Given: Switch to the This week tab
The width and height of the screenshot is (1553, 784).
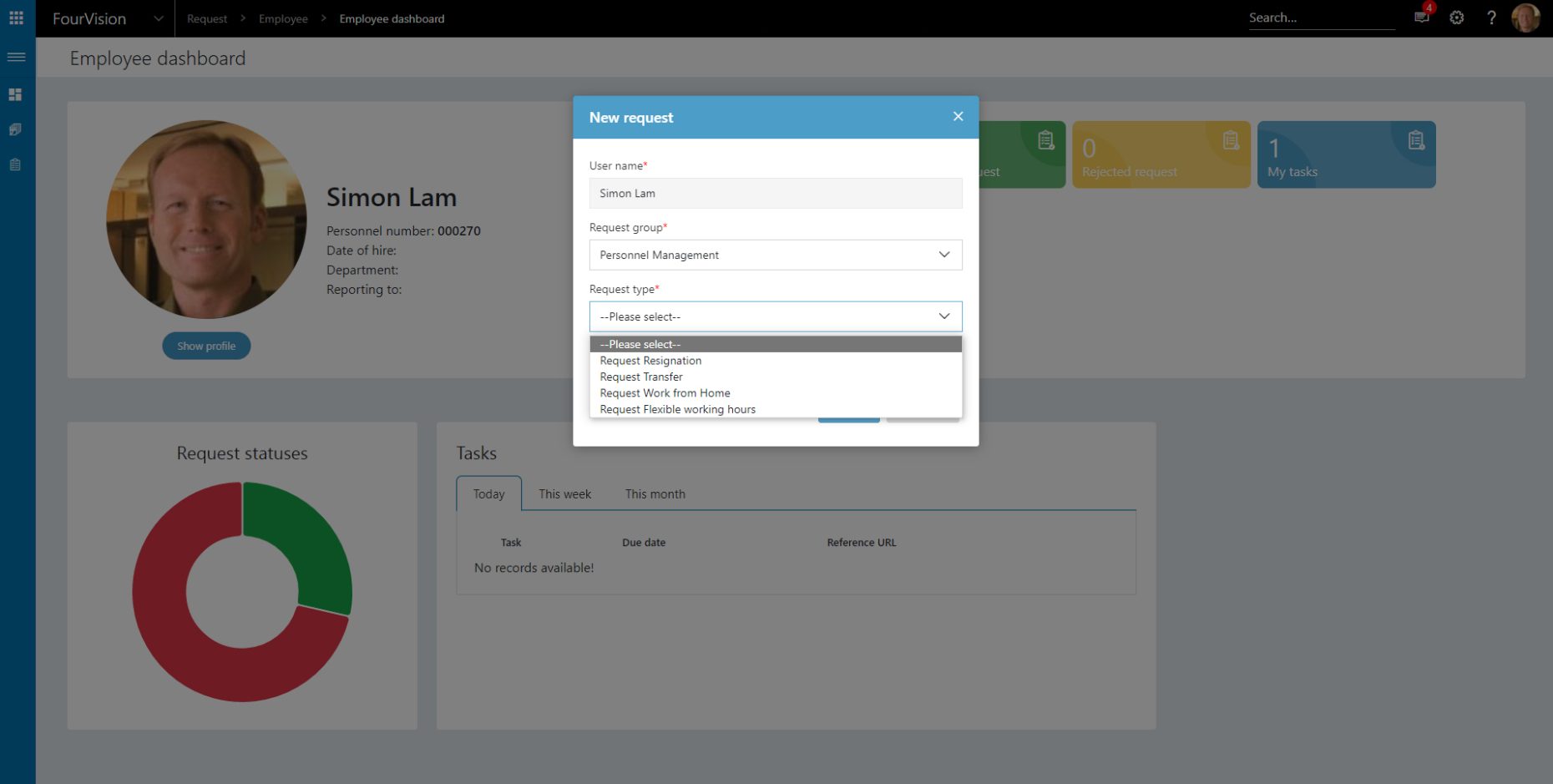Looking at the screenshot, I should (x=564, y=493).
